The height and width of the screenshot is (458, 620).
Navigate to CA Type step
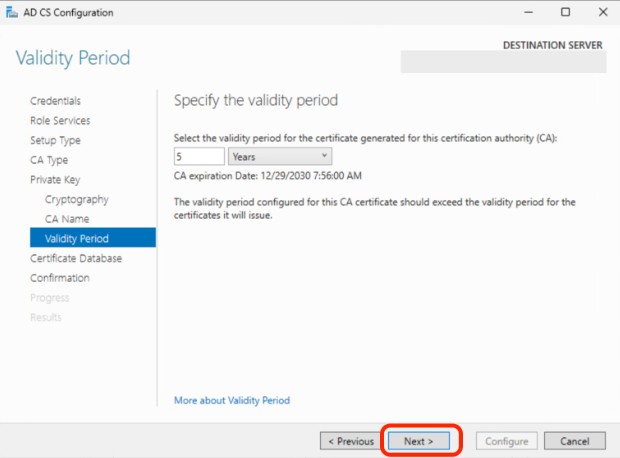coord(49,160)
